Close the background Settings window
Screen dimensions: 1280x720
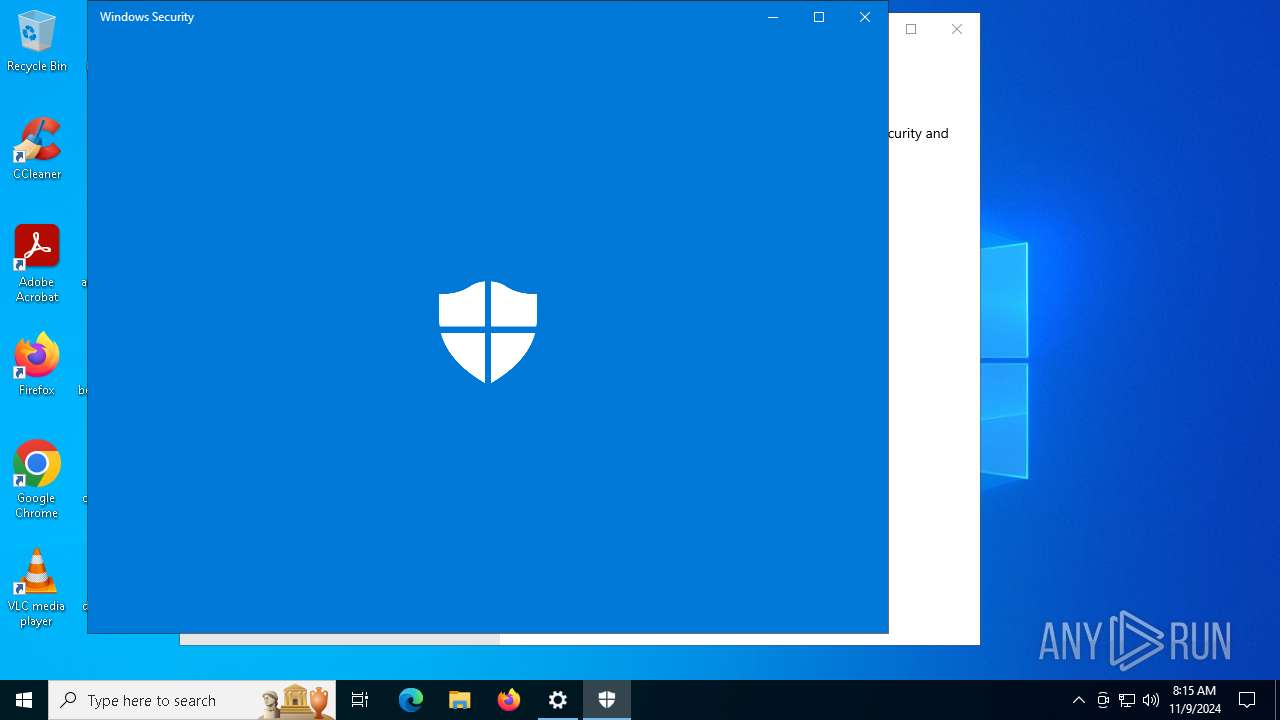click(x=957, y=29)
